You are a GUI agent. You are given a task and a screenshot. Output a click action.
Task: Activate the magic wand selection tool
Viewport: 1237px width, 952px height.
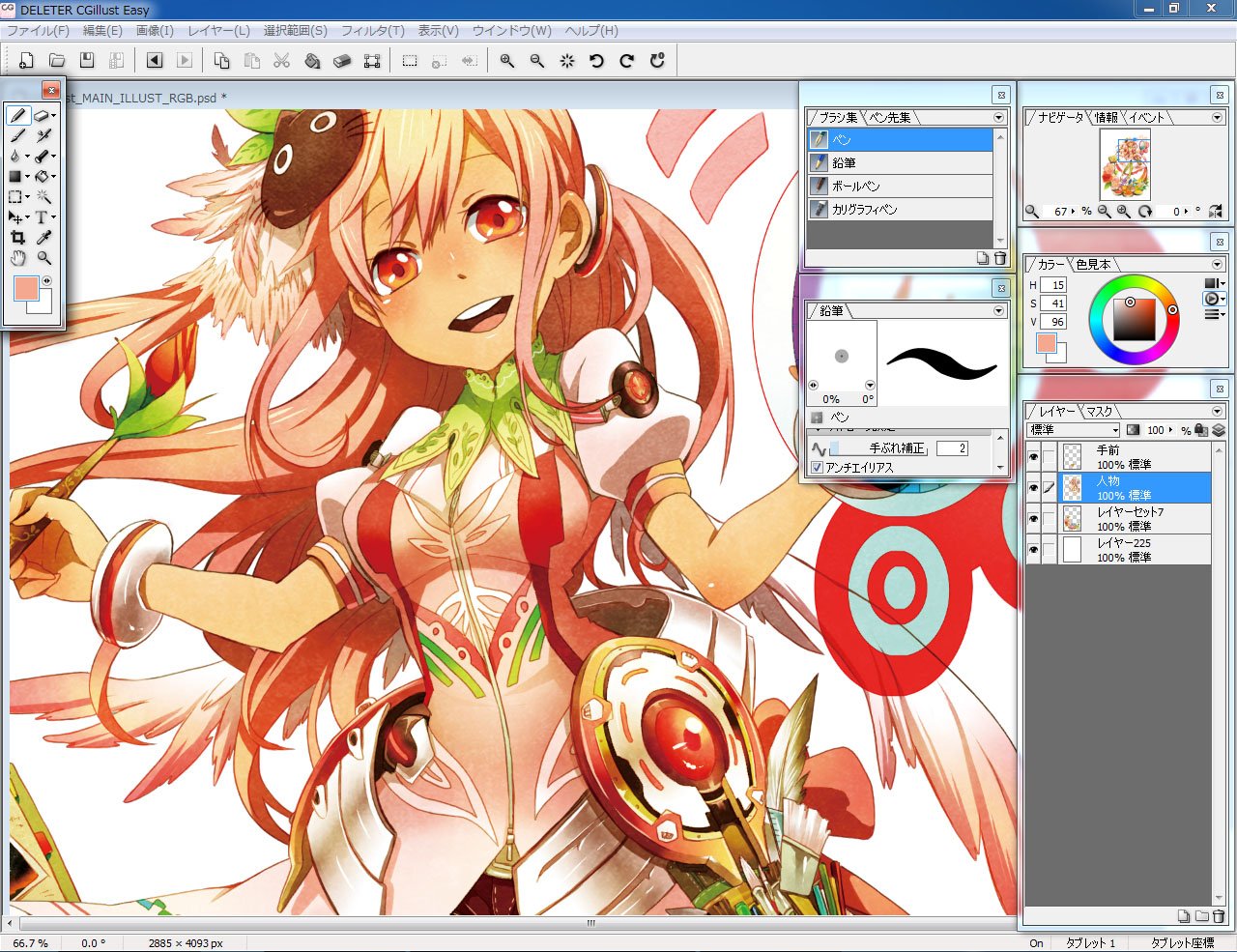click(x=43, y=196)
